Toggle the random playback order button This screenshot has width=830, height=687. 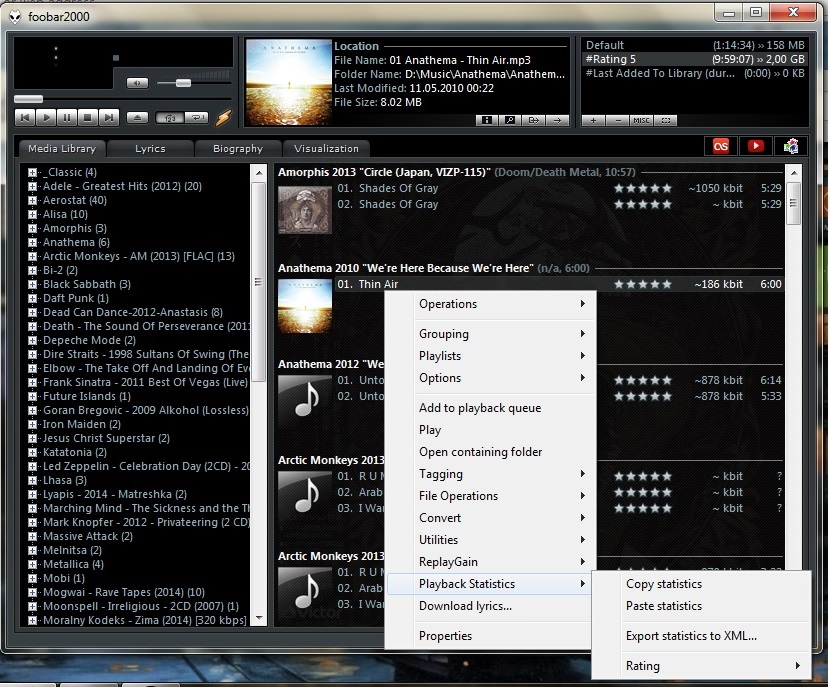pos(169,118)
